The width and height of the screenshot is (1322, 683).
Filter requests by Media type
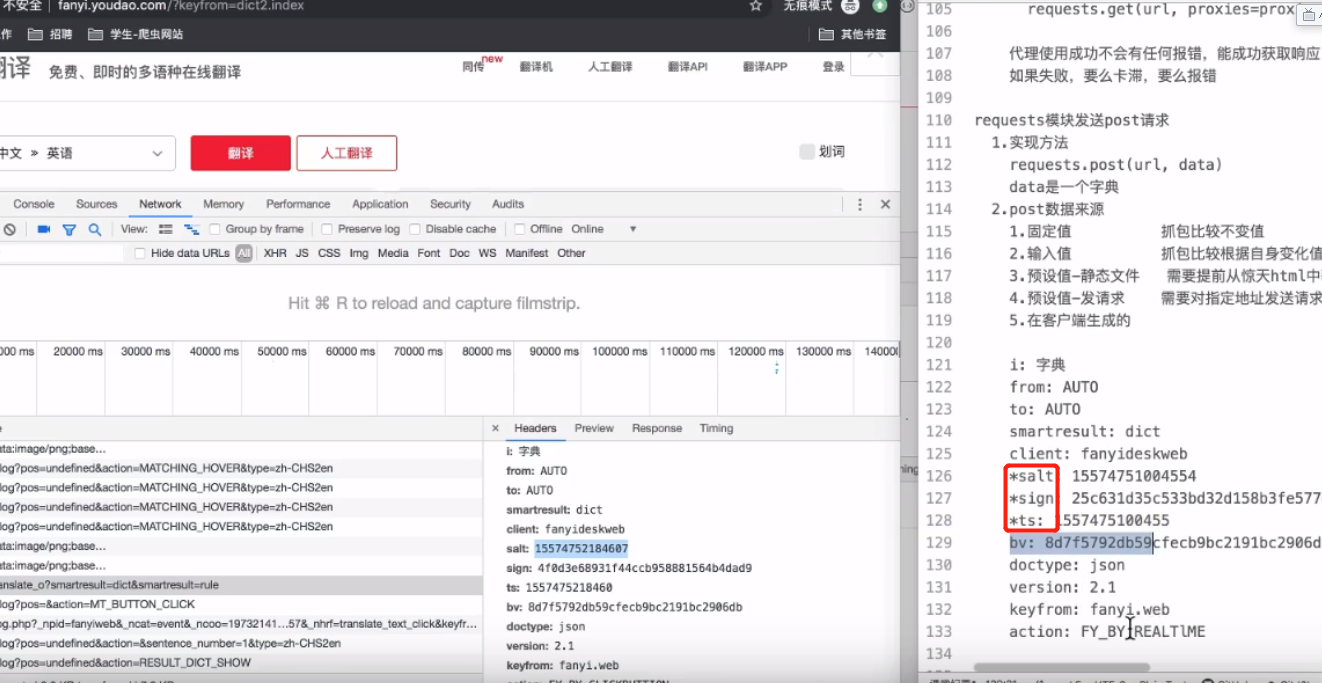click(393, 253)
